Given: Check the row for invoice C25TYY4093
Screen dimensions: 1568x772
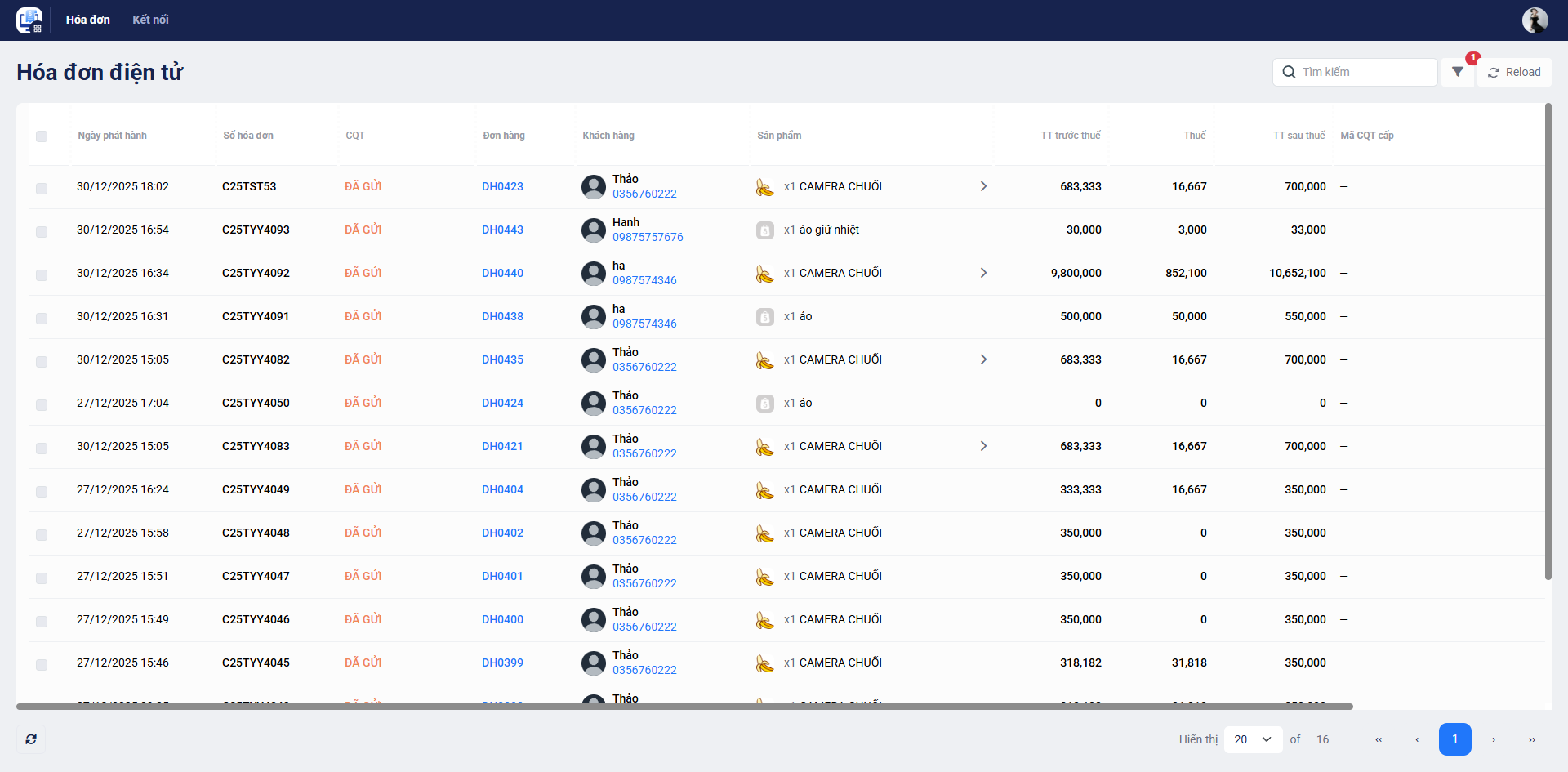Looking at the screenshot, I should point(42,232).
